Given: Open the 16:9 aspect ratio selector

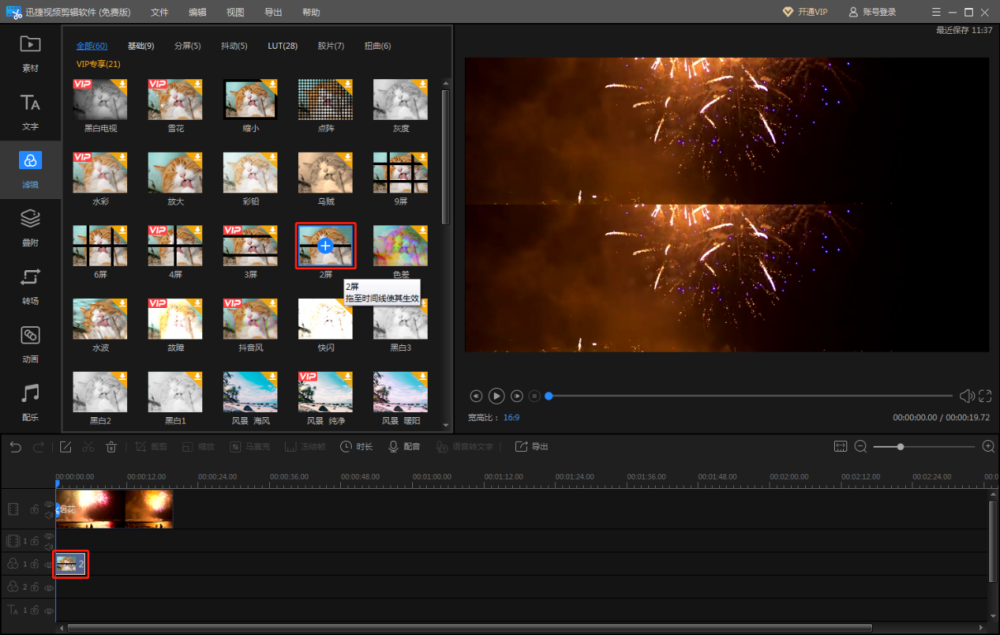Looking at the screenshot, I should point(511,417).
